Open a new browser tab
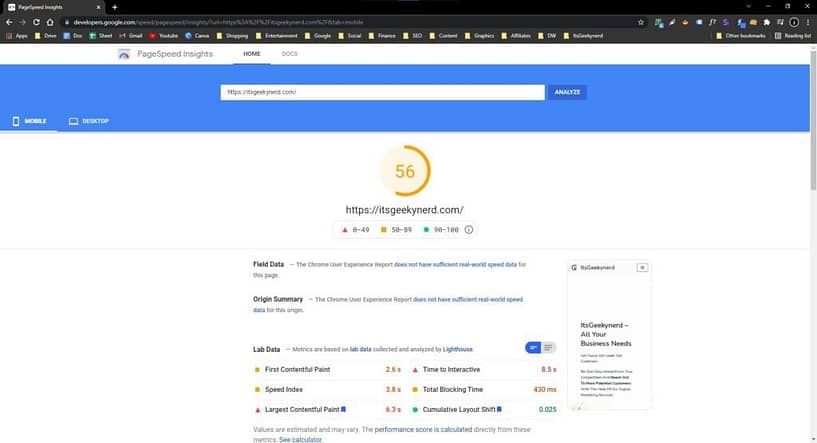Viewport: 817px width, 443px height. 115,7
